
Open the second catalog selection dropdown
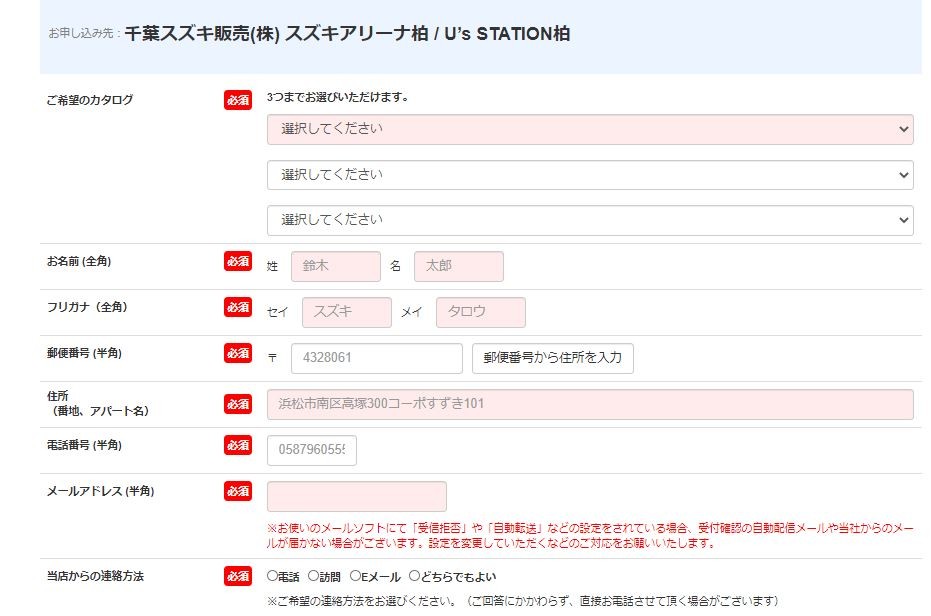click(589, 175)
